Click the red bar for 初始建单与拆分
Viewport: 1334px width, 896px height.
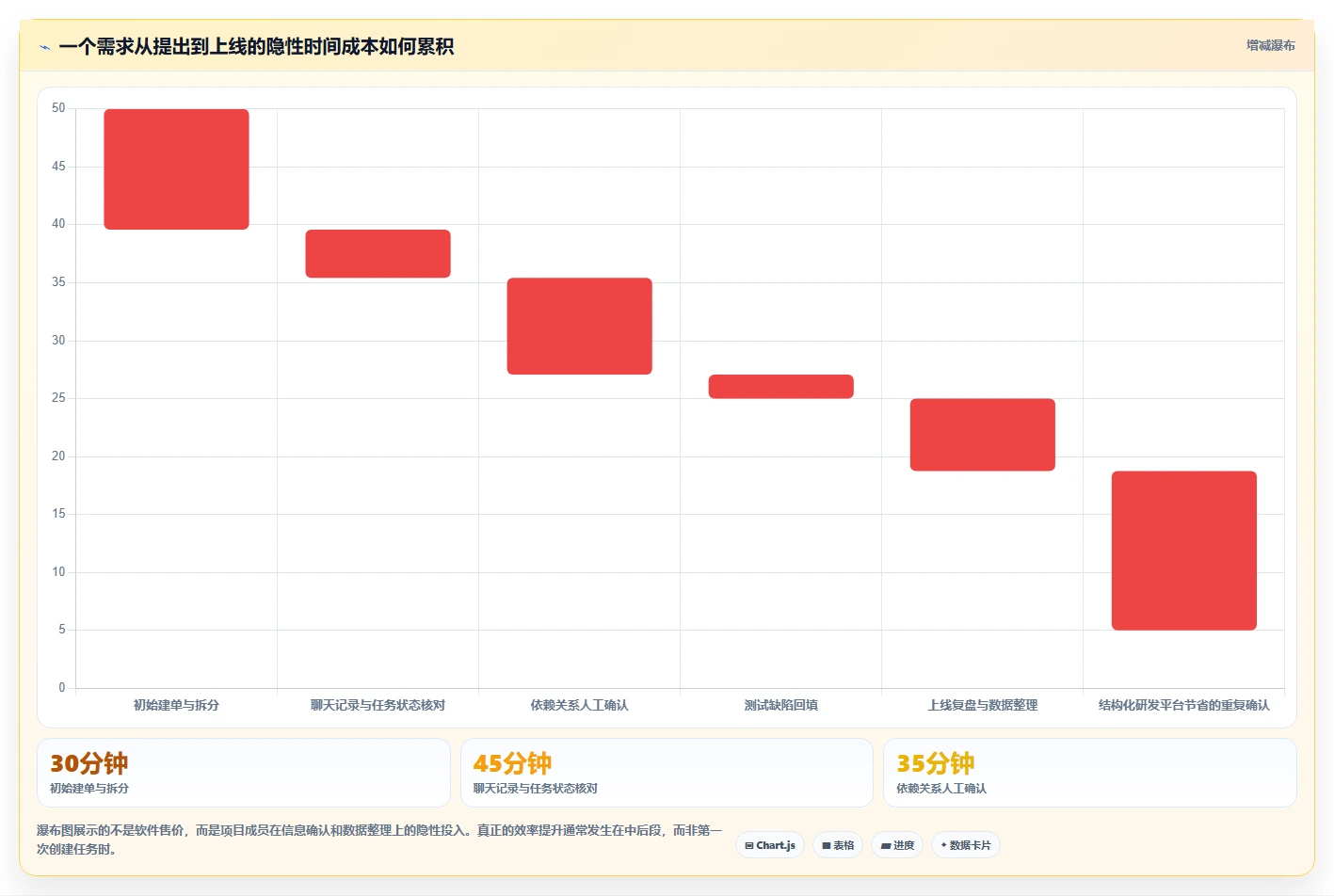(176, 169)
